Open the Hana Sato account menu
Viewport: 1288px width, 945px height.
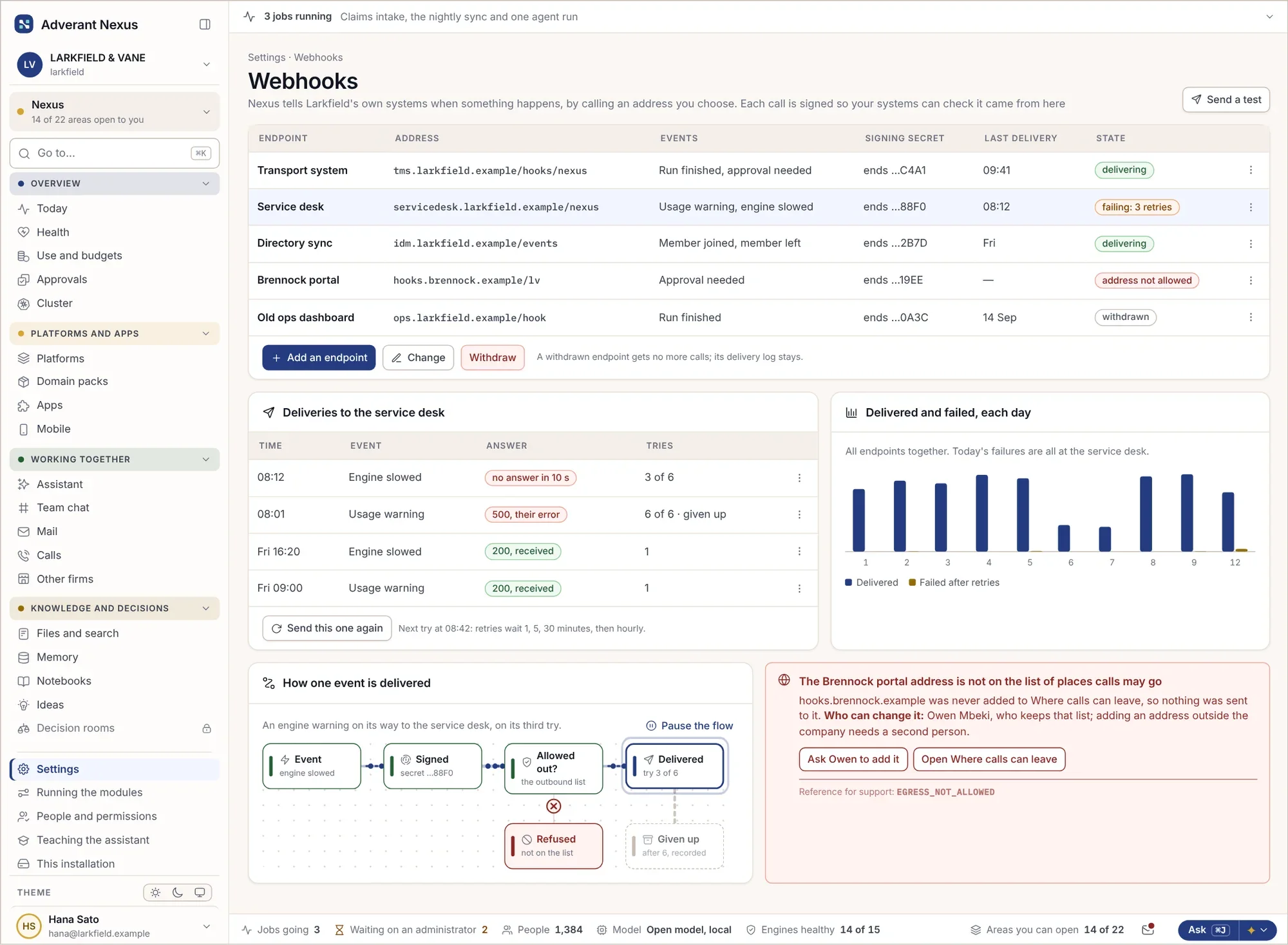pos(115,926)
